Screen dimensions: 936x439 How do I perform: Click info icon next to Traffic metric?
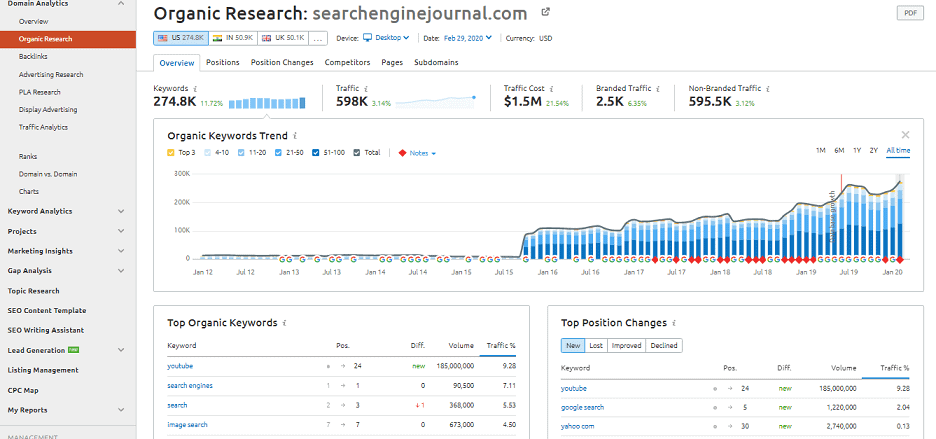[x=366, y=88]
